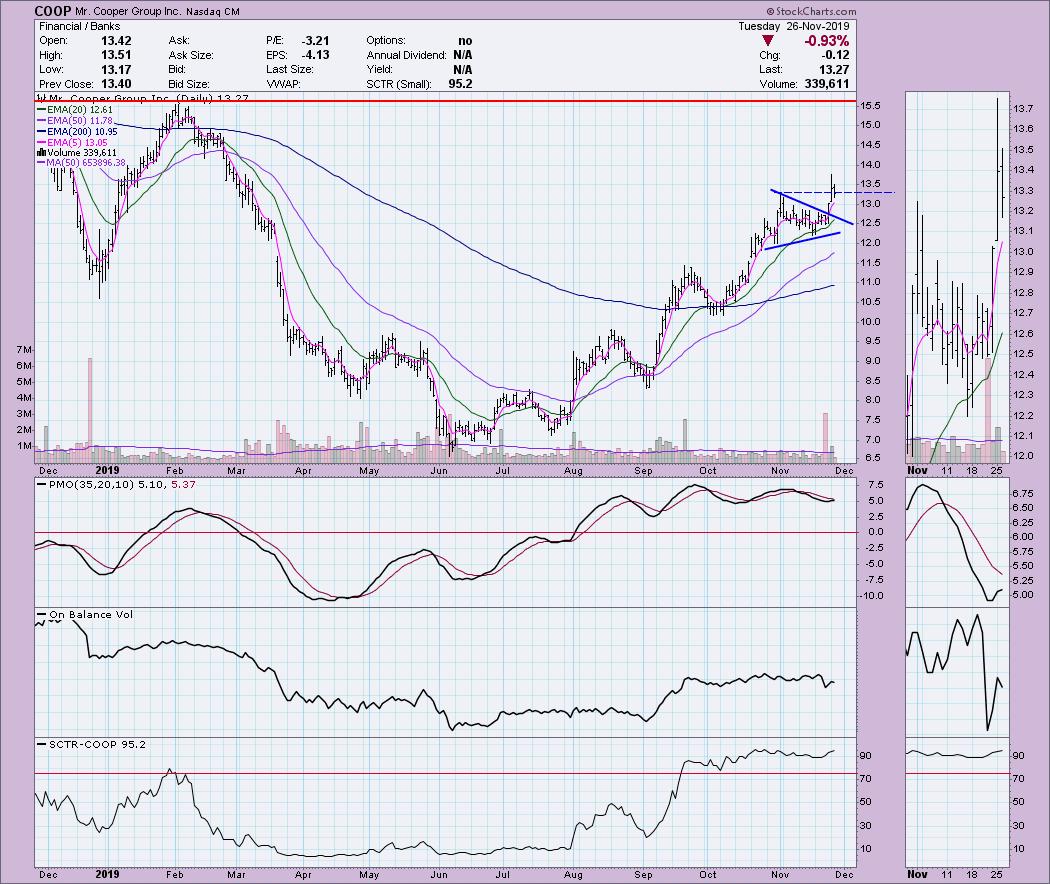1050x884 pixels.
Task: Click the Last price 13.27 in header
Action: click(x=834, y=70)
